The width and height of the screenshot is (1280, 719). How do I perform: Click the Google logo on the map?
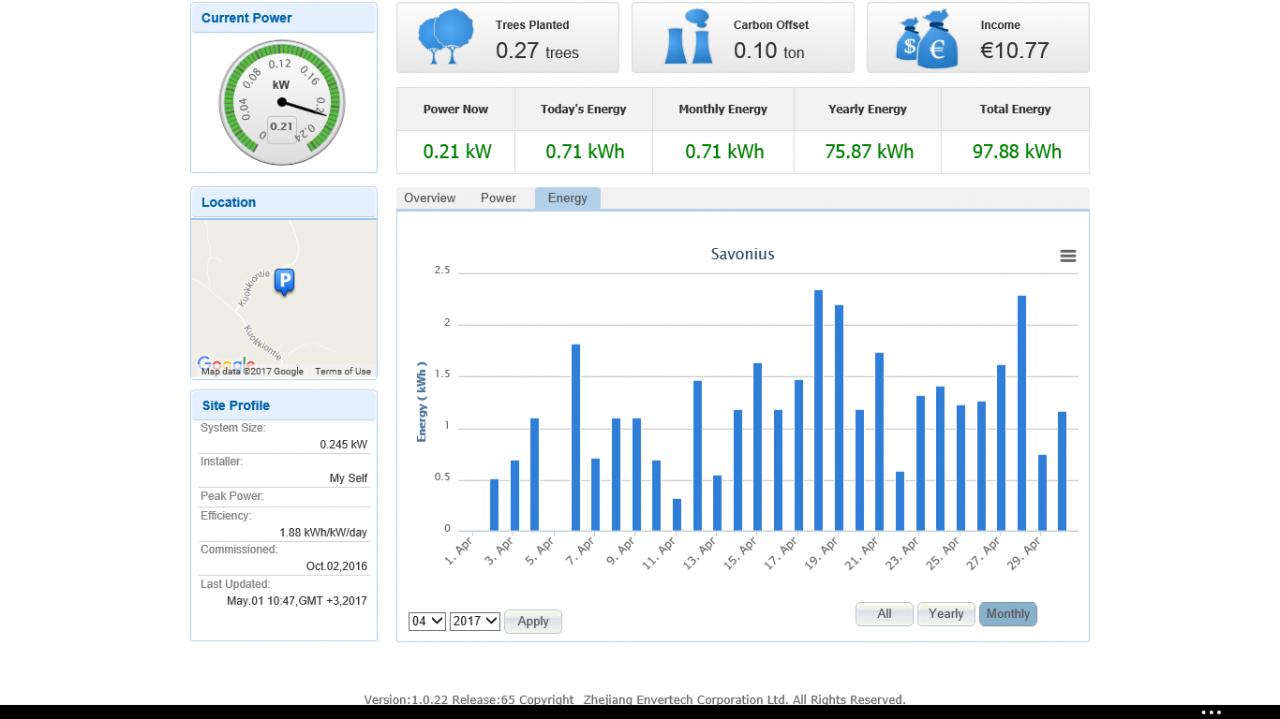226,364
